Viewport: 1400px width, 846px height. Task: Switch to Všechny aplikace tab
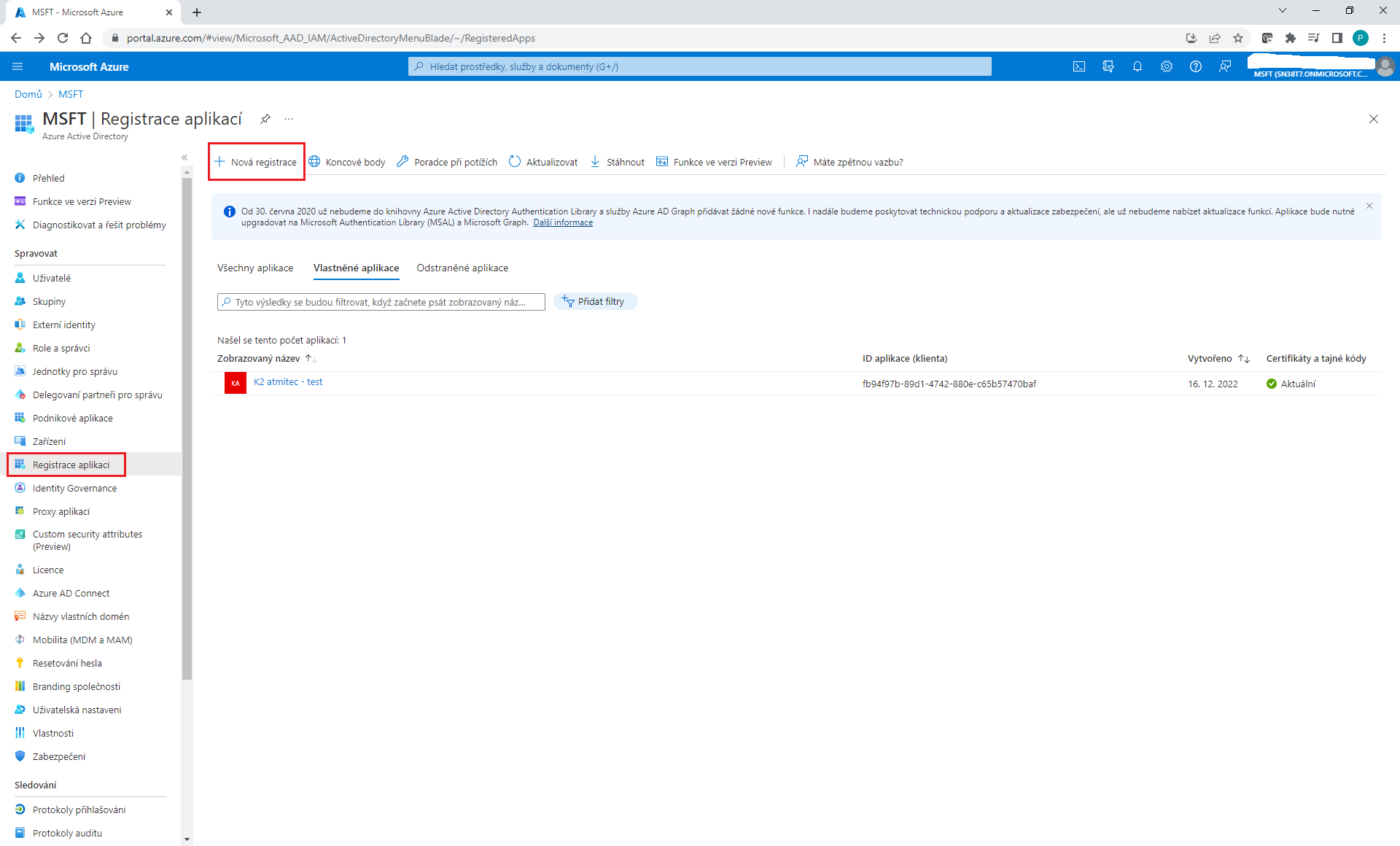pos(255,268)
